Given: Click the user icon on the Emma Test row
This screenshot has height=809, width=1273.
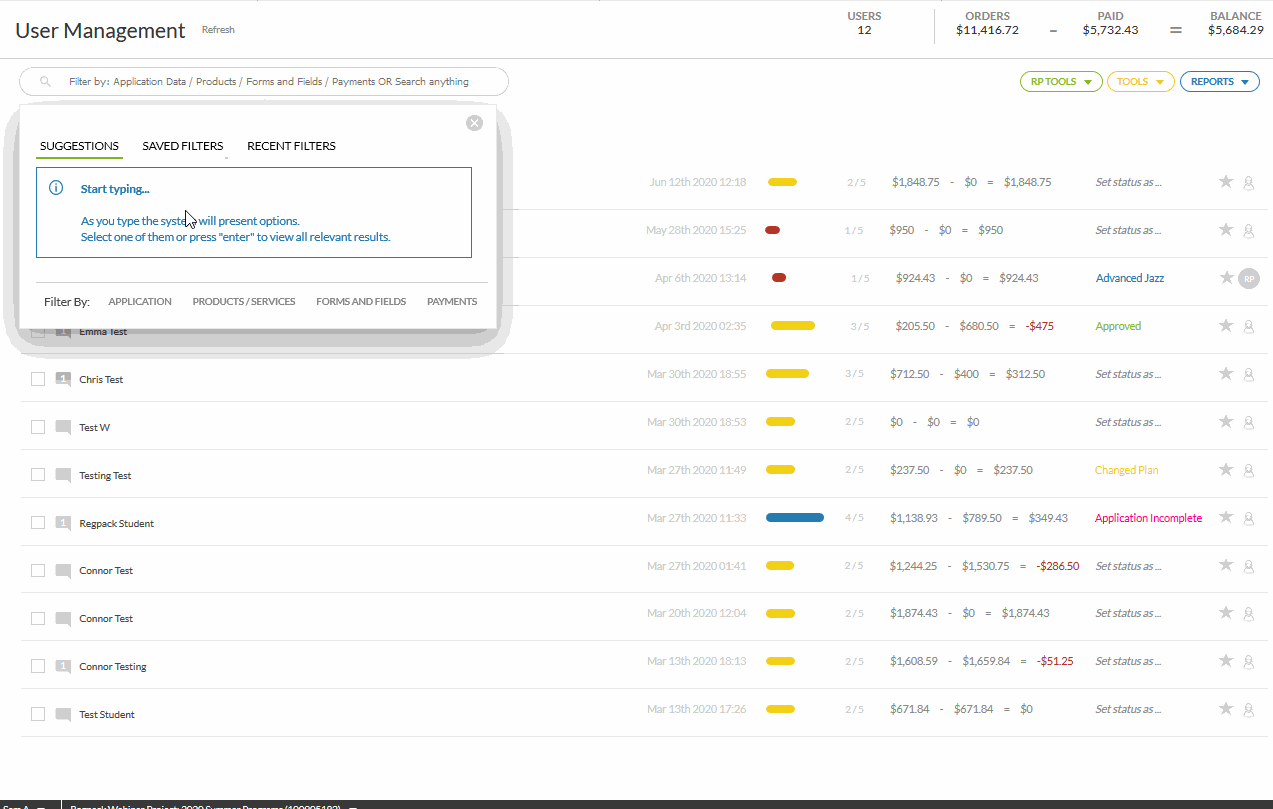Looking at the screenshot, I should pos(1248,326).
